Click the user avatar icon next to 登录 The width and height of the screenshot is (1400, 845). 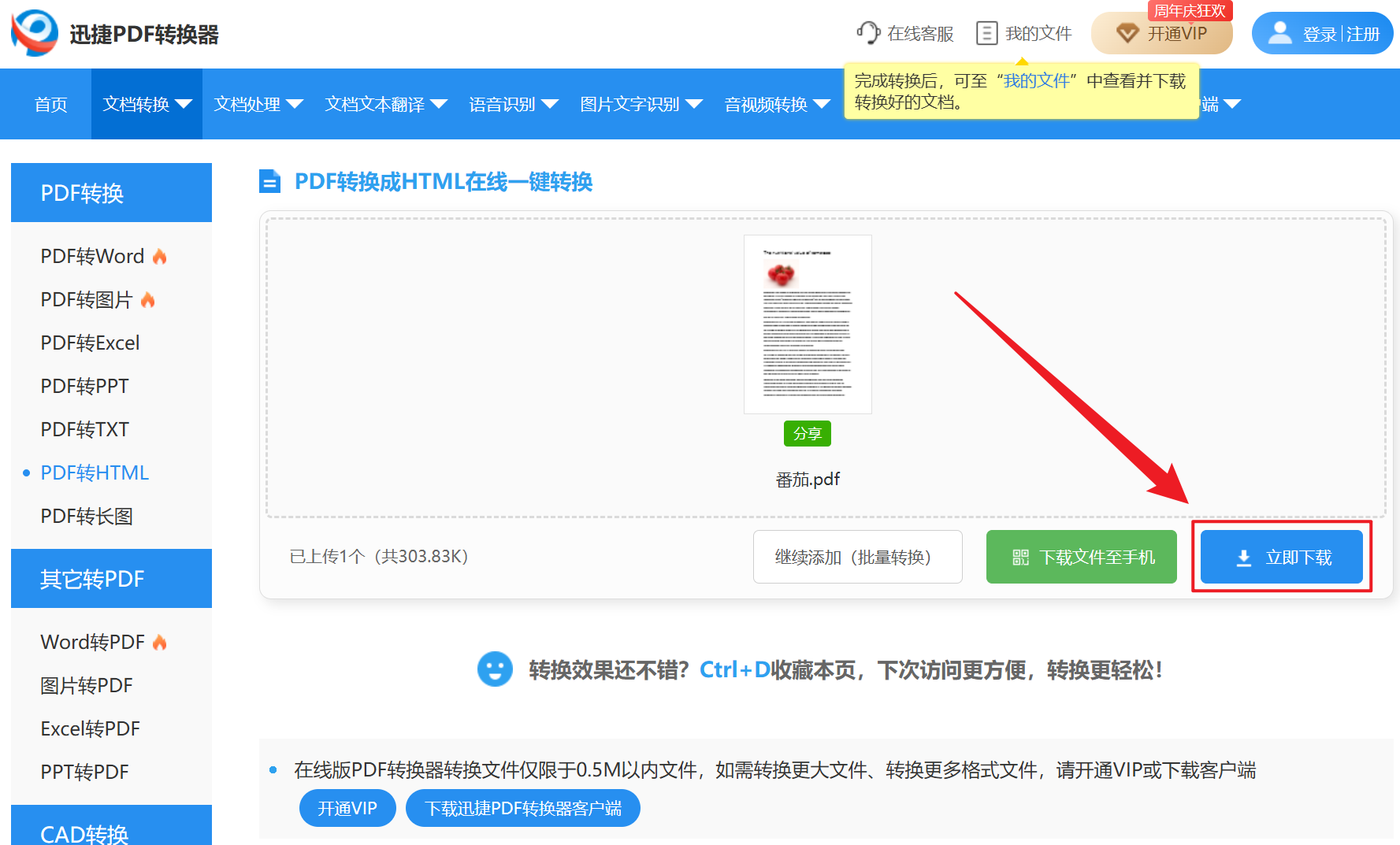[1280, 33]
